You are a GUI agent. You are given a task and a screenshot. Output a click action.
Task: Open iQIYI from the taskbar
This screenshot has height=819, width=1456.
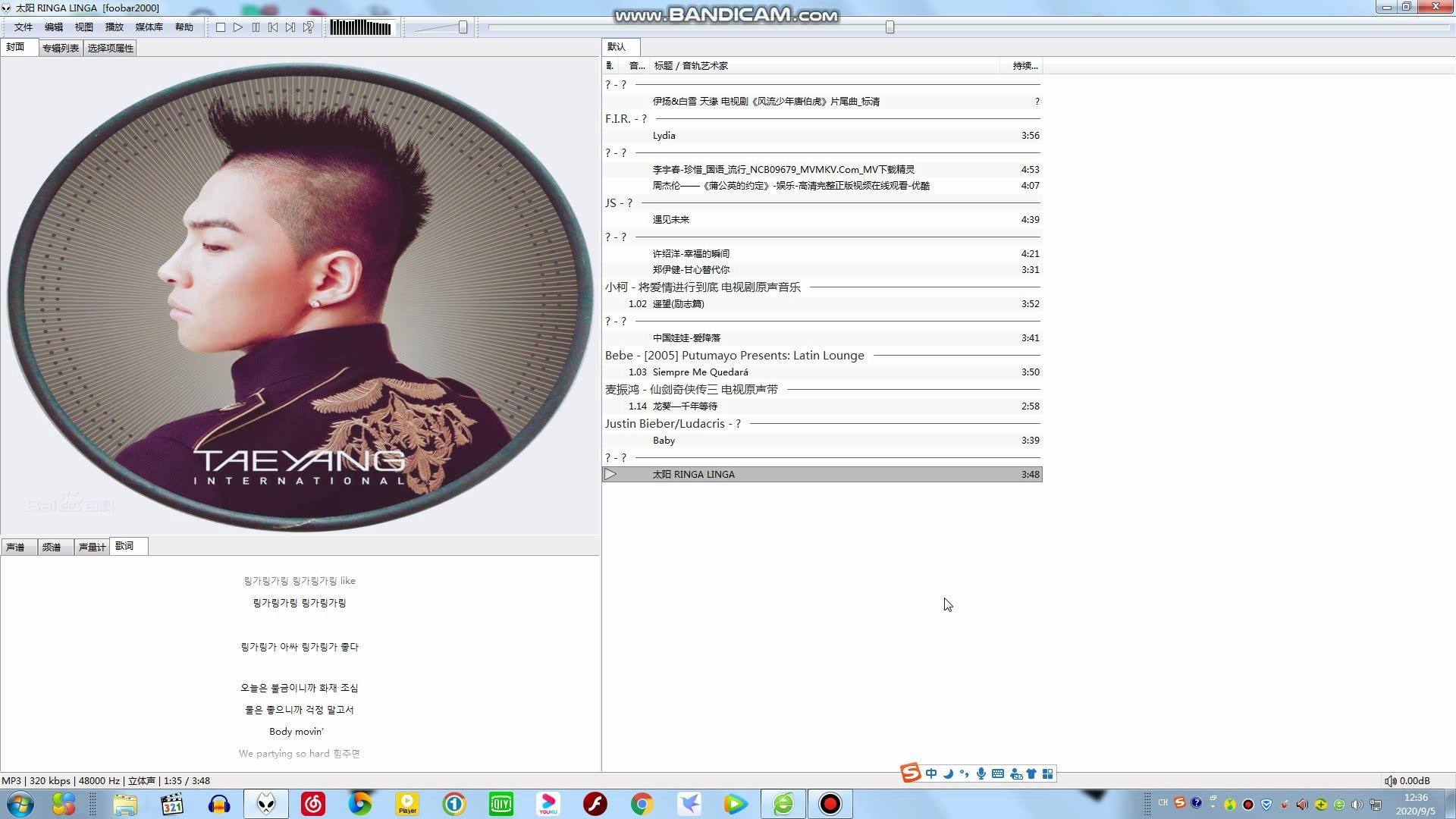(x=501, y=804)
